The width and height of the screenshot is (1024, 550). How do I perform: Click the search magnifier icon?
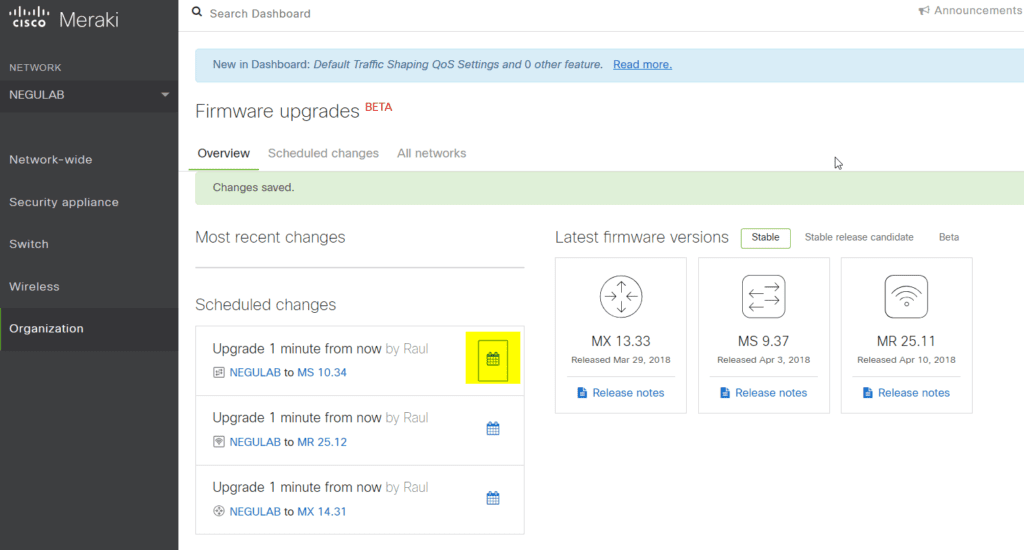[x=197, y=12]
